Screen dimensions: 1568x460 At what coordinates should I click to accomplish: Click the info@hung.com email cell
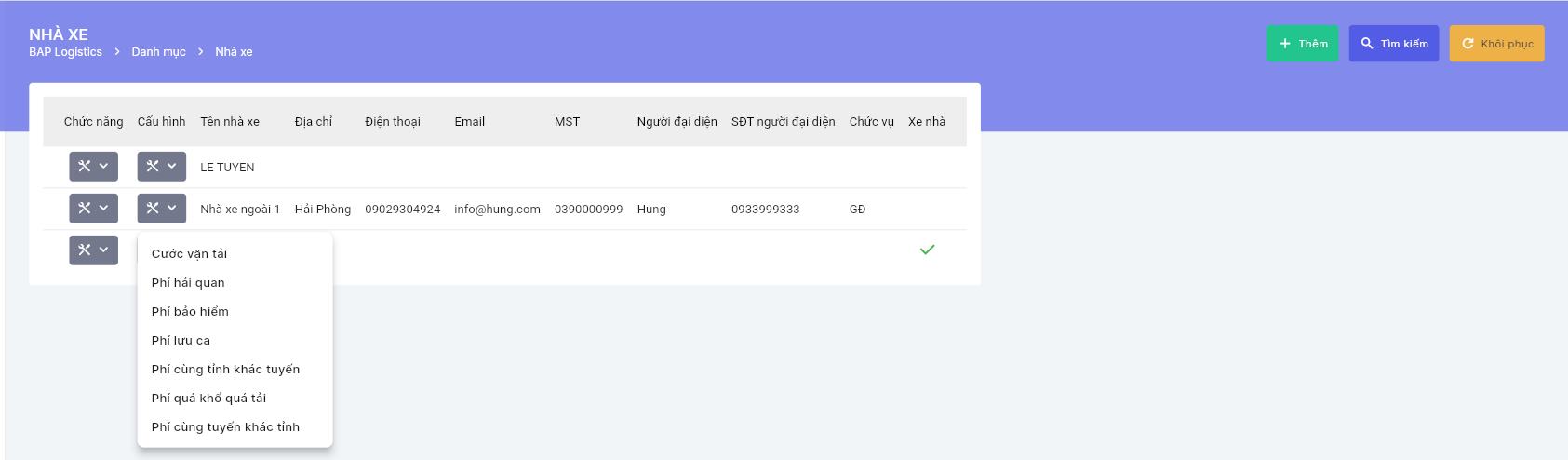coord(497,210)
